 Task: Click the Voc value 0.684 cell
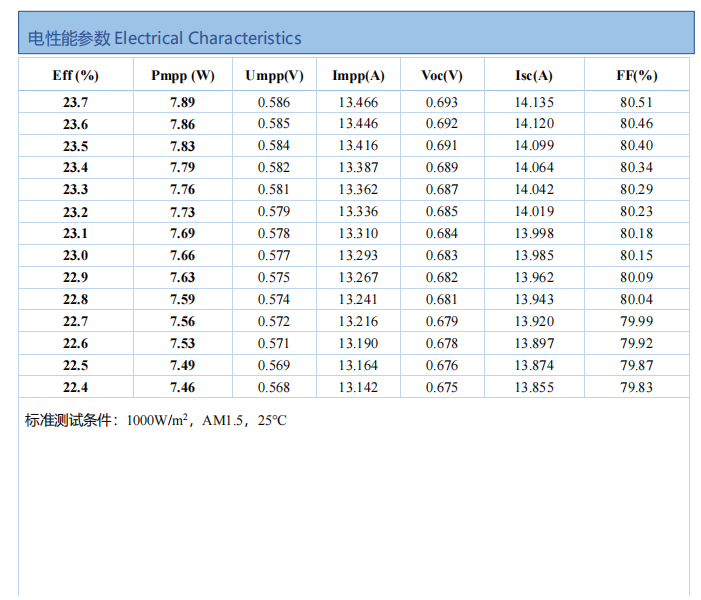[x=441, y=234]
